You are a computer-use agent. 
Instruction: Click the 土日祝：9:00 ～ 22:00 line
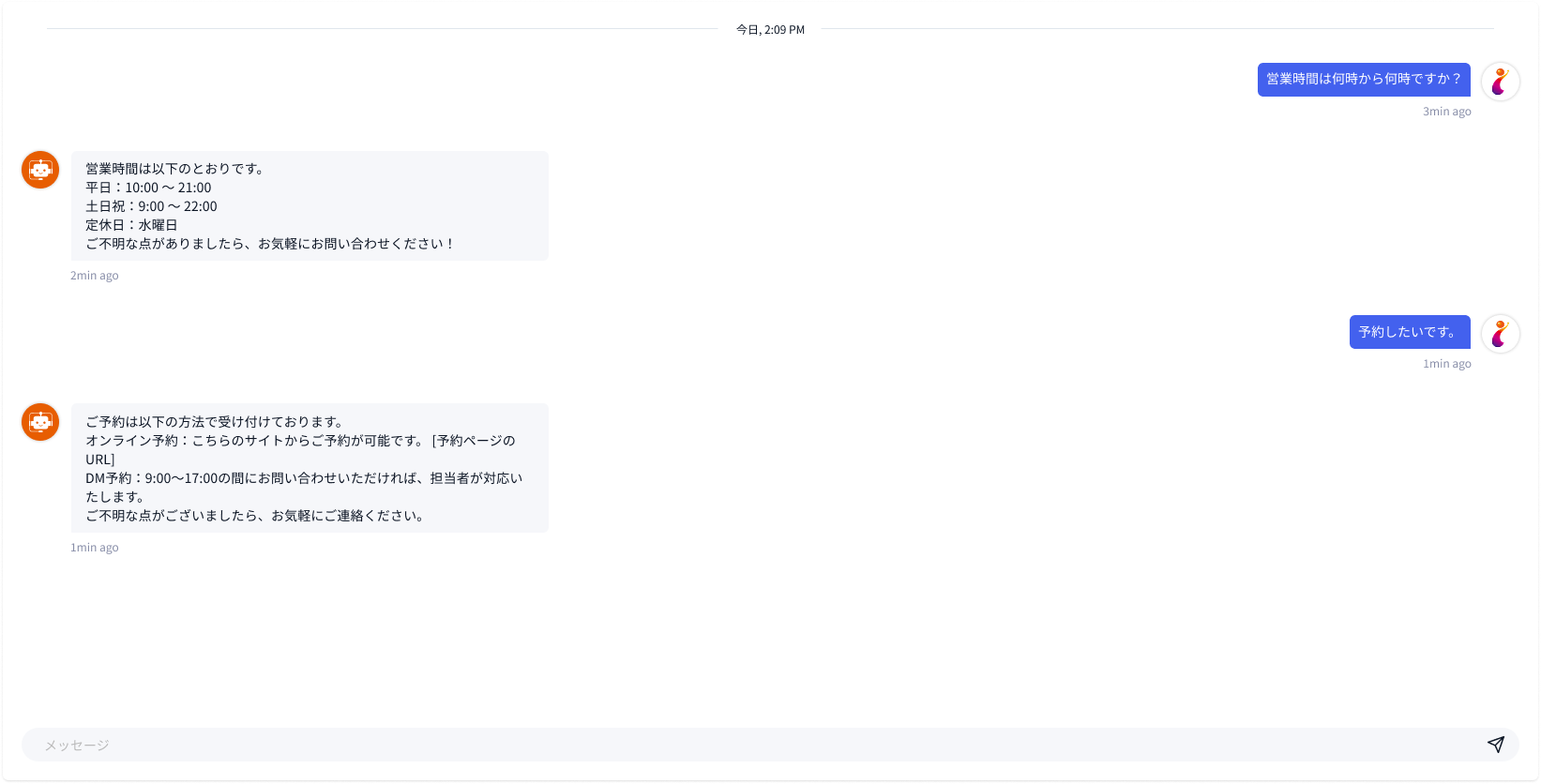pos(151,206)
